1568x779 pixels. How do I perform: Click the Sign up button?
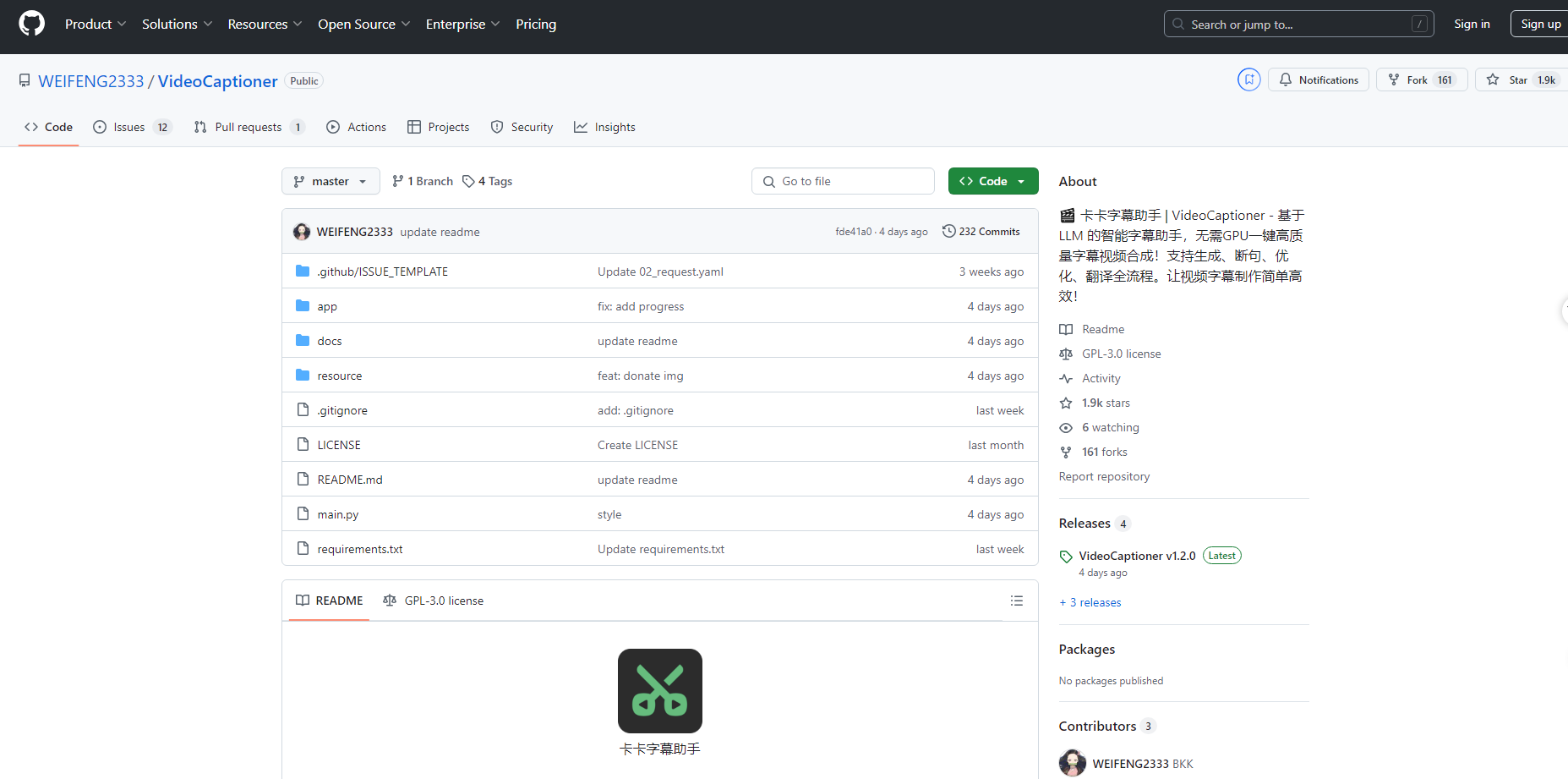coord(1540,24)
